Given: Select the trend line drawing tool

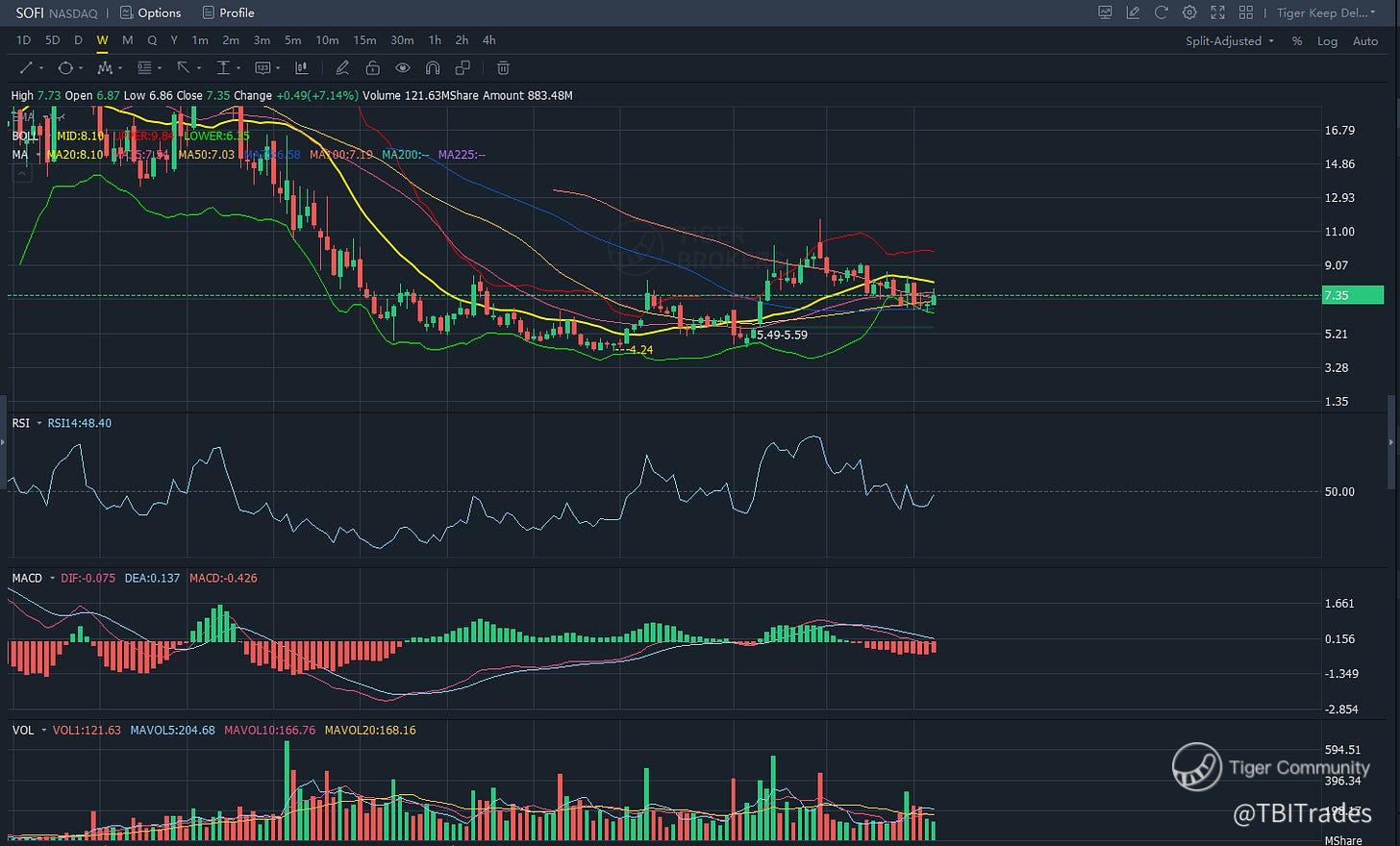Looking at the screenshot, I should click(x=26, y=68).
